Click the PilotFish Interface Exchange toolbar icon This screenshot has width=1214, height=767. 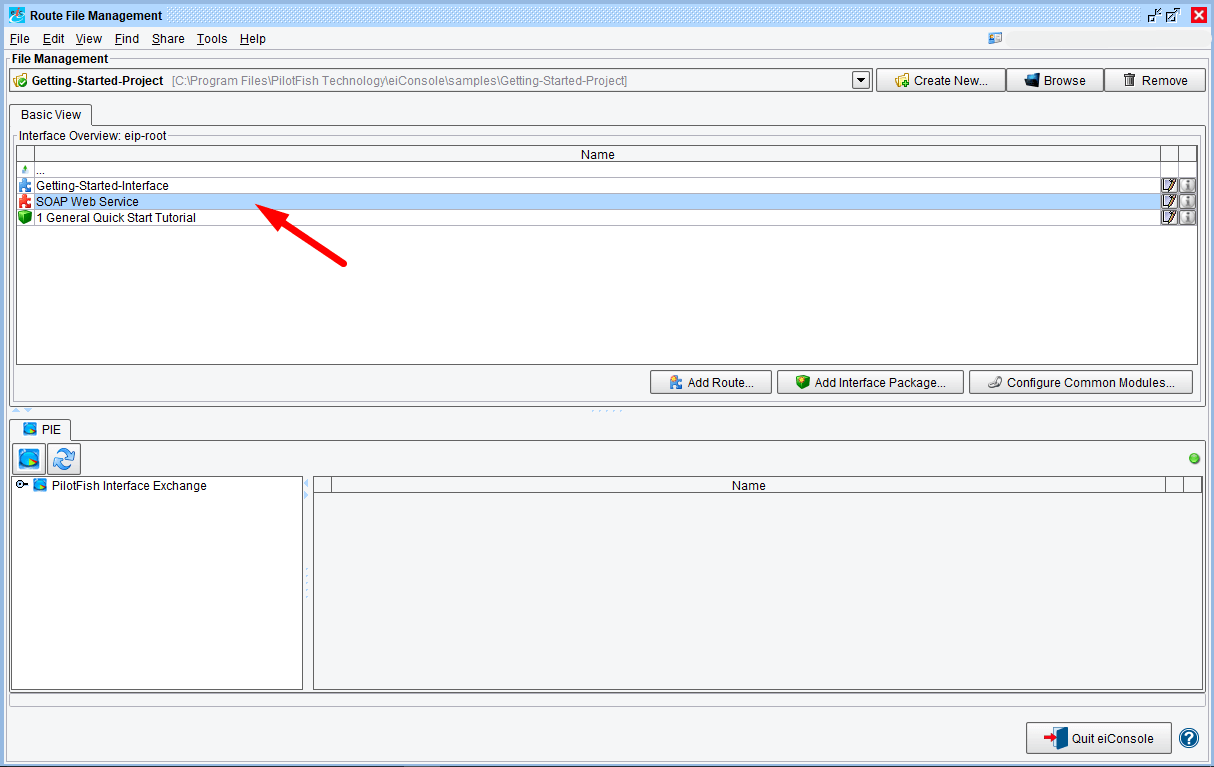coord(31,459)
